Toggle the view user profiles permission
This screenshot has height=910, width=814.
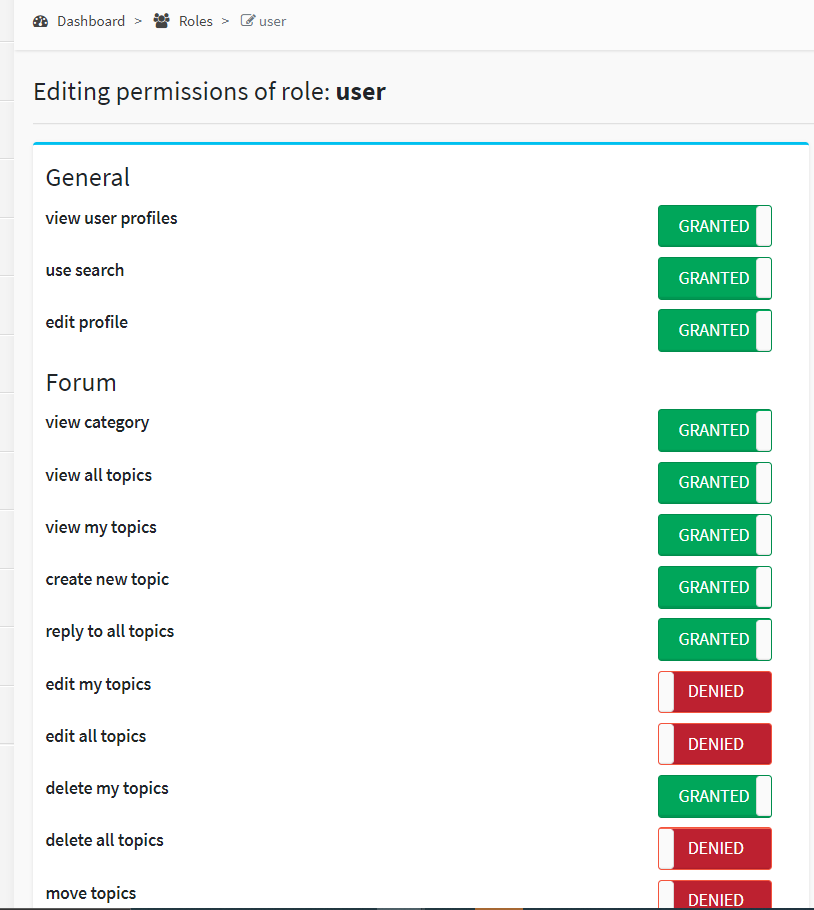[715, 226]
